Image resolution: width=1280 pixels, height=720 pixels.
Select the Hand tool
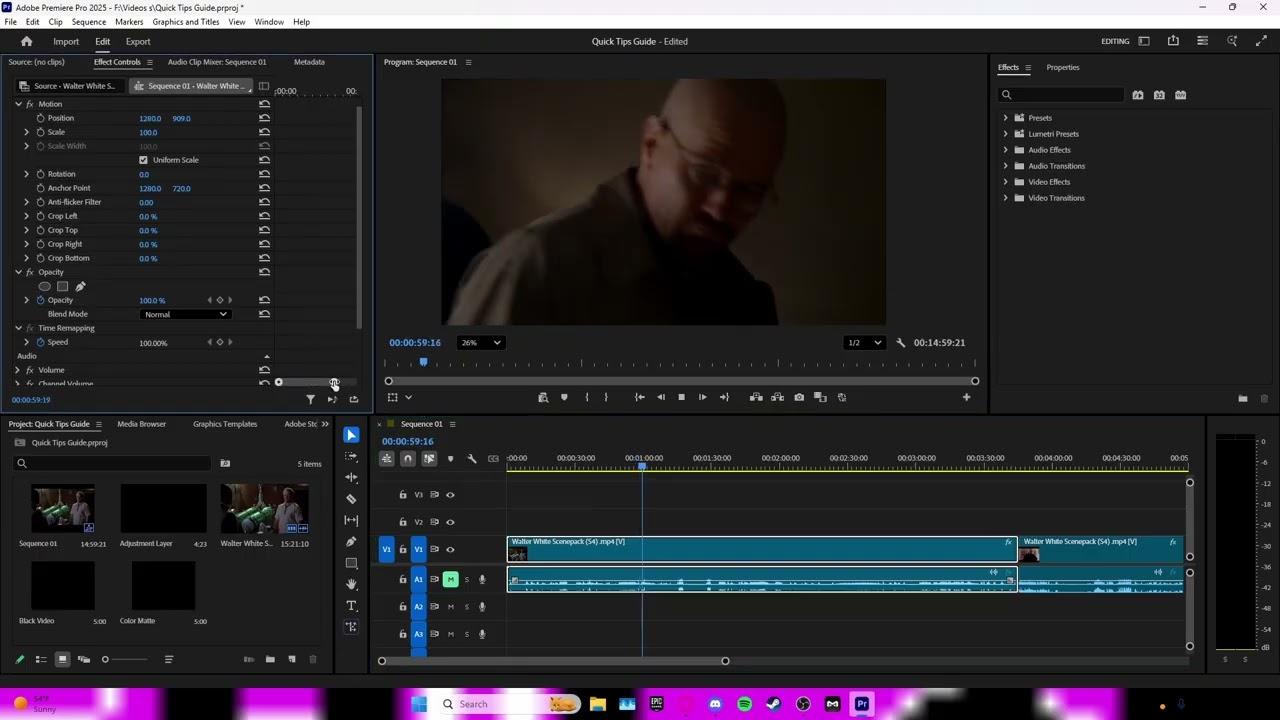[351, 584]
